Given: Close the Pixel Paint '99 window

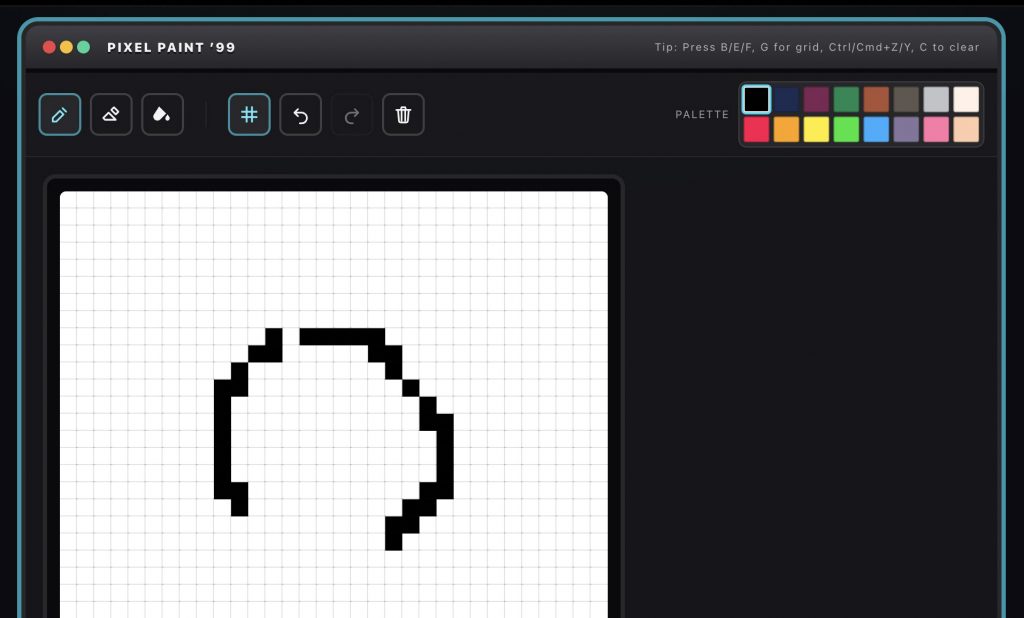Looking at the screenshot, I should (49, 47).
